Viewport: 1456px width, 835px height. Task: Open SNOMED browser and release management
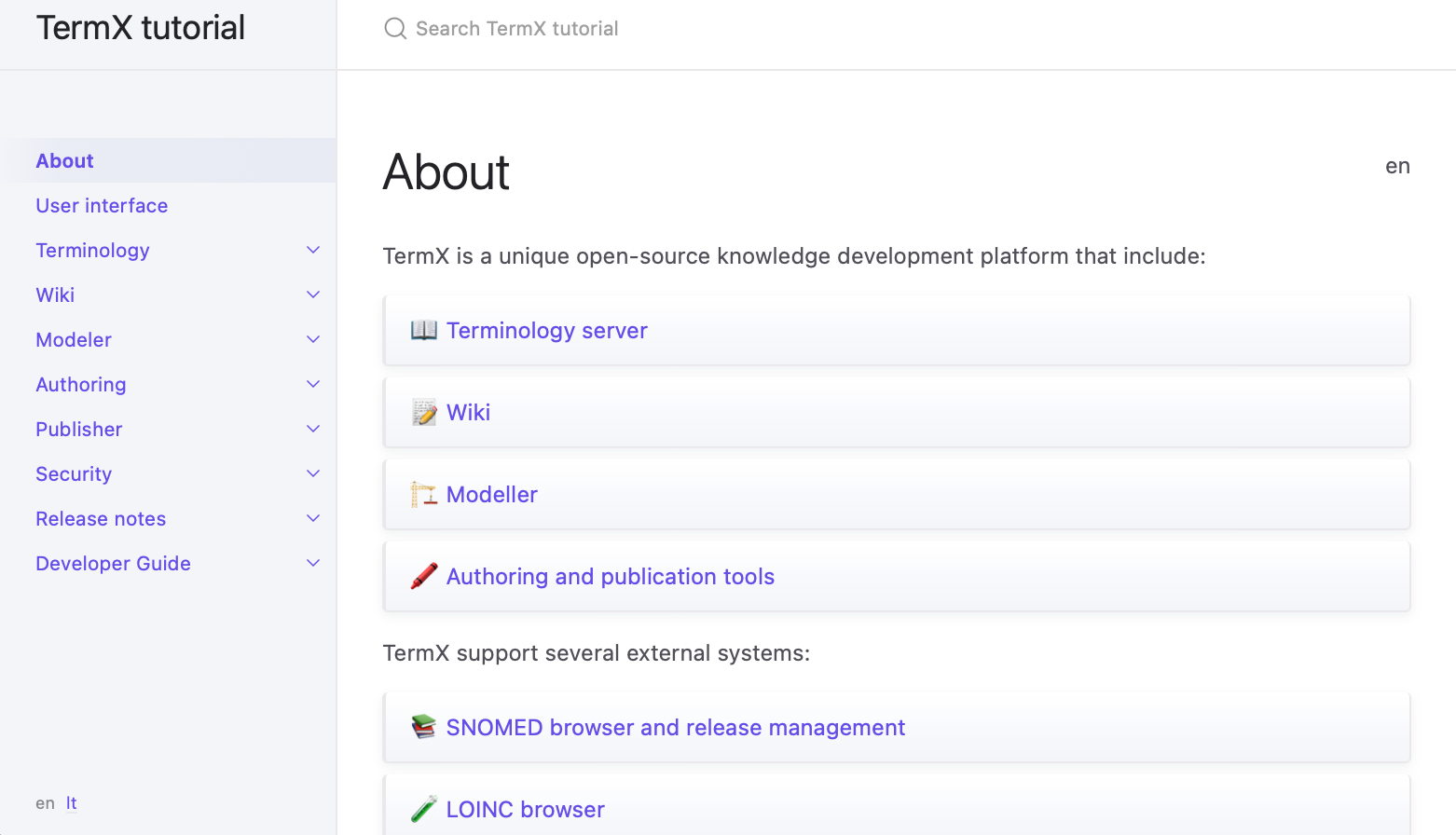point(675,728)
